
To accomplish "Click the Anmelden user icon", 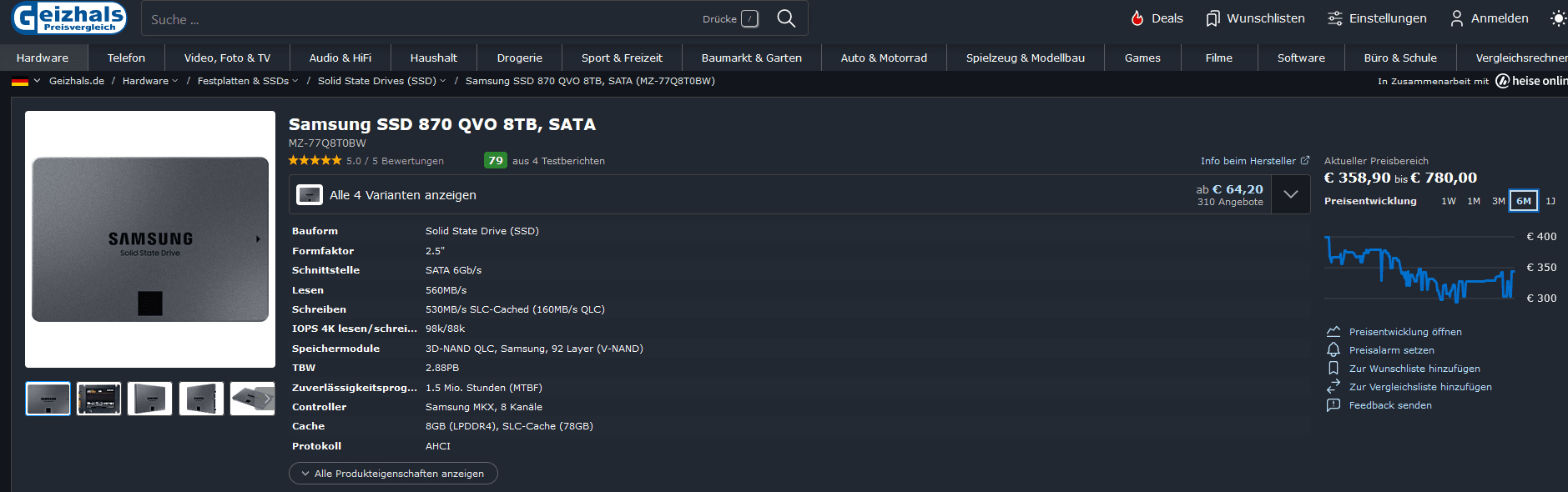I will point(1457,18).
